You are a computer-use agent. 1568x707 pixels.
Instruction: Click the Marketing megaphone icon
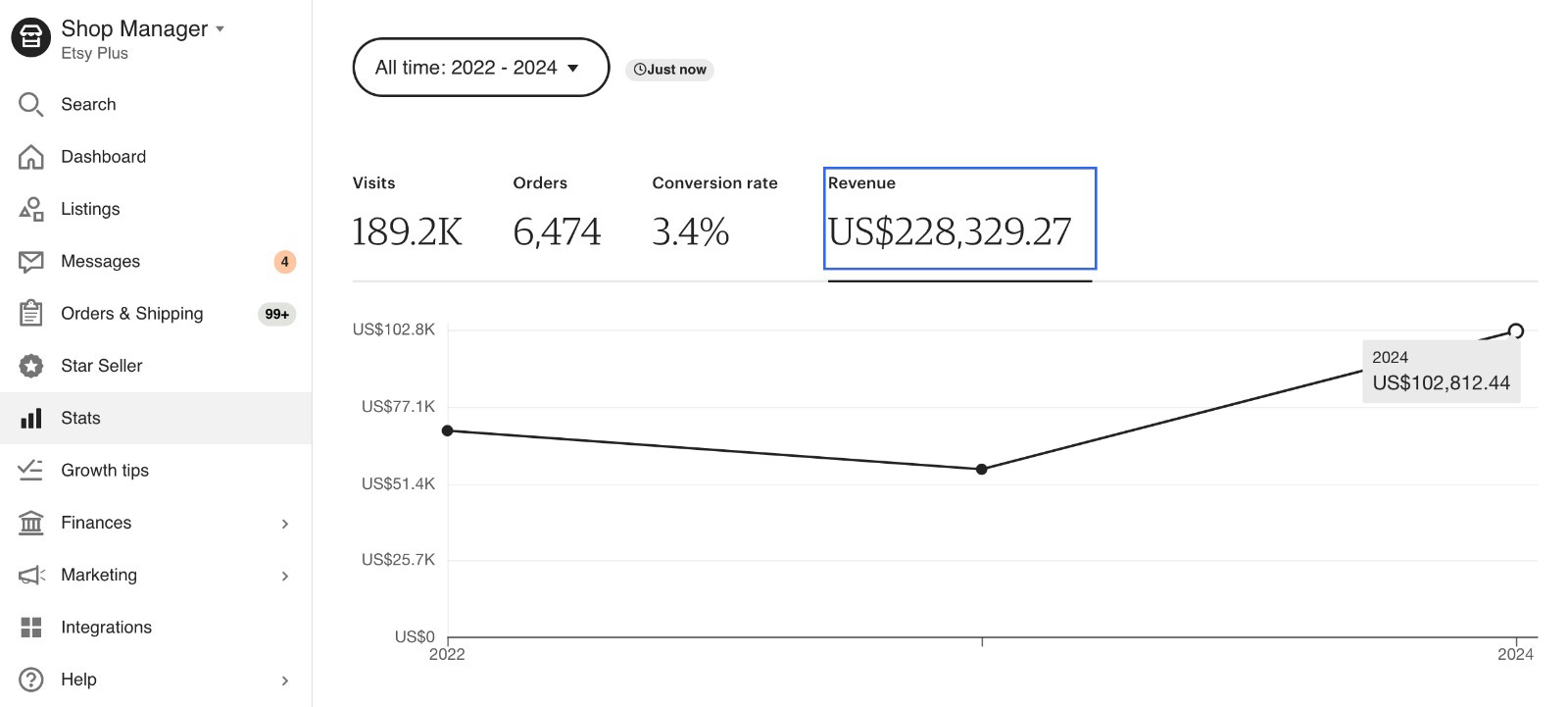pyautogui.click(x=31, y=576)
